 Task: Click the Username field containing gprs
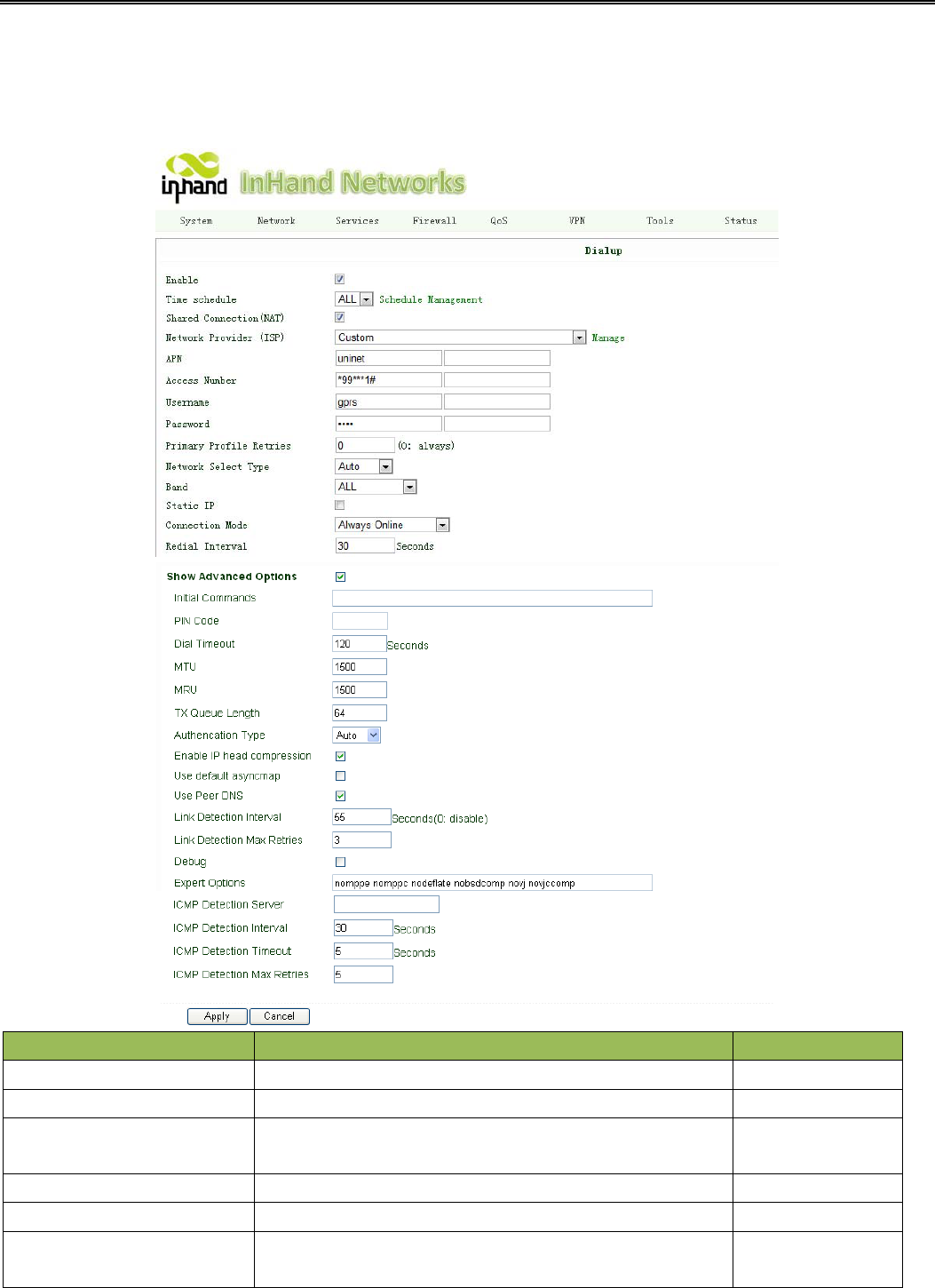coord(388,402)
